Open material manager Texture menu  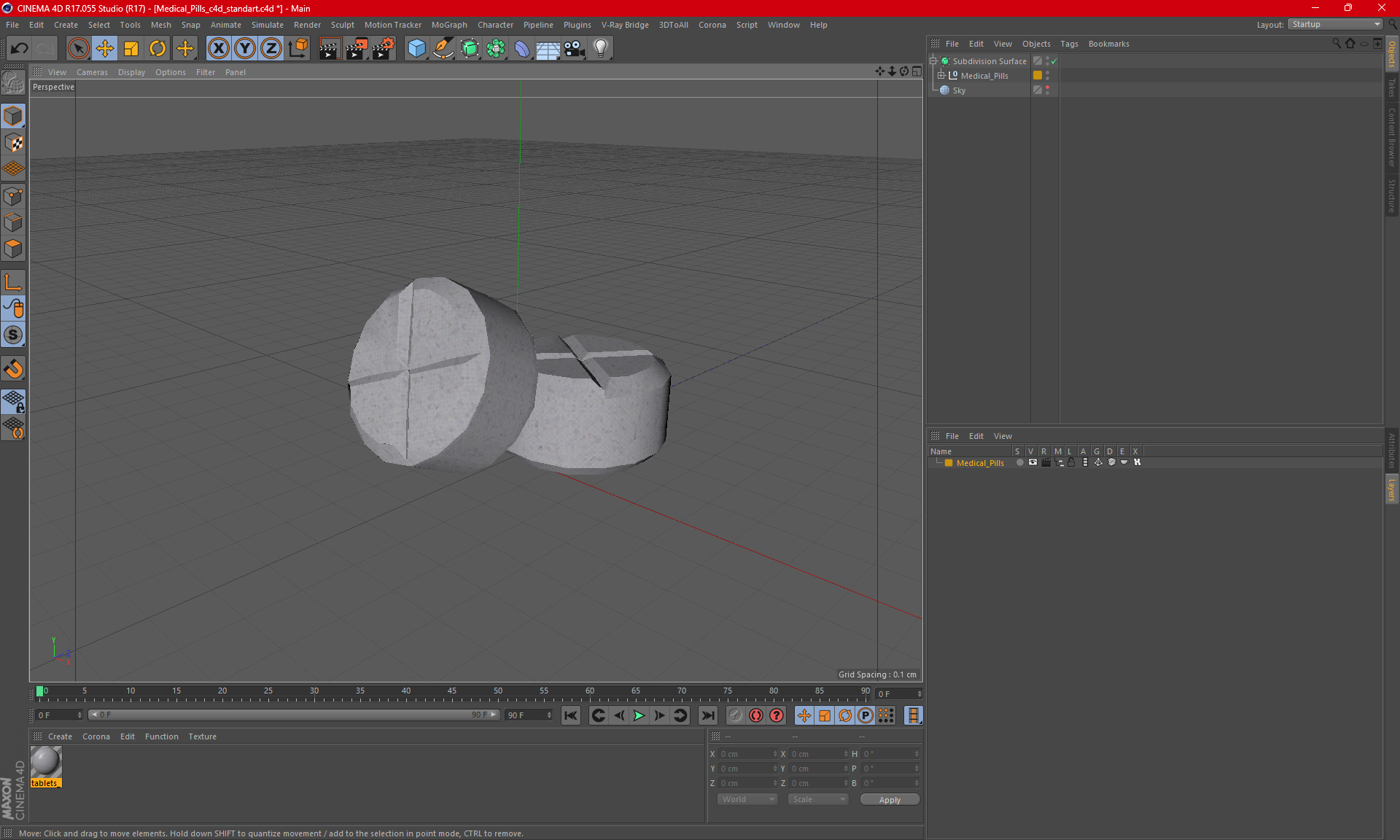click(202, 736)
